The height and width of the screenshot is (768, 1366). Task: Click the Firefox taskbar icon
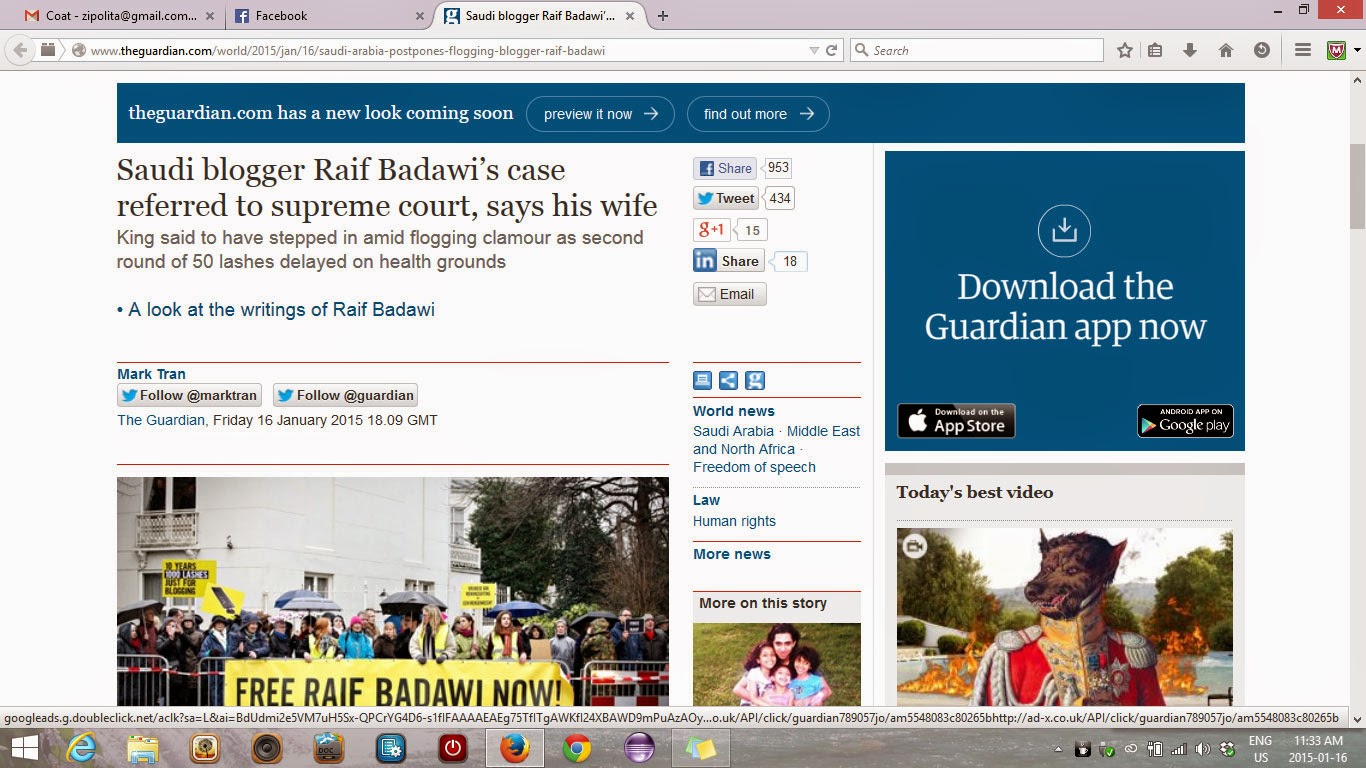coord(515,748)
